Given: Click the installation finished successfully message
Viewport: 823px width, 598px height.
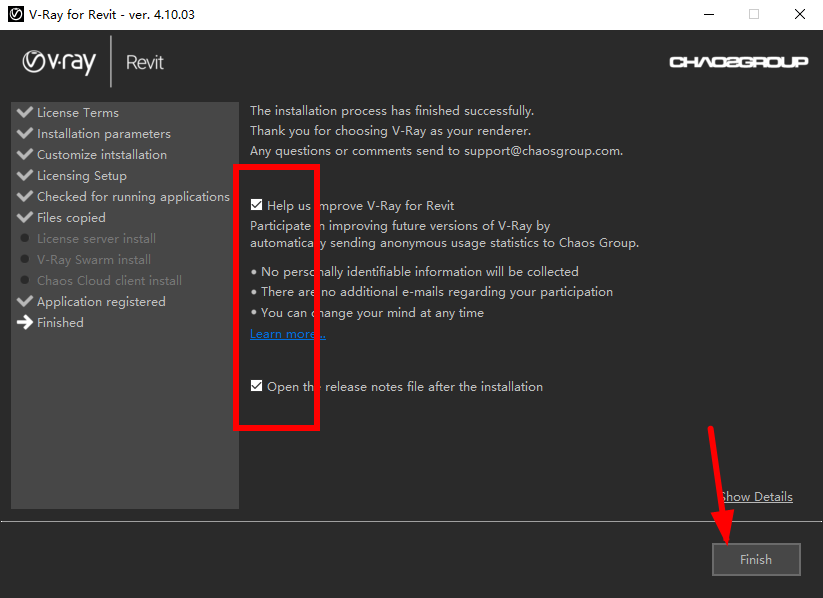Looking at the screenshot, I should (392, 111).
